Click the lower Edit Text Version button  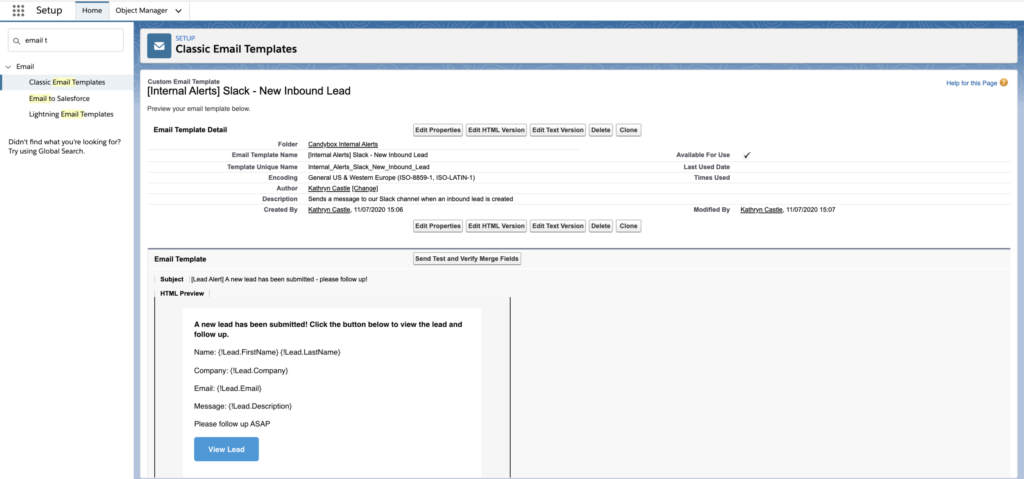pyautogui.click(x=558, y=226)
